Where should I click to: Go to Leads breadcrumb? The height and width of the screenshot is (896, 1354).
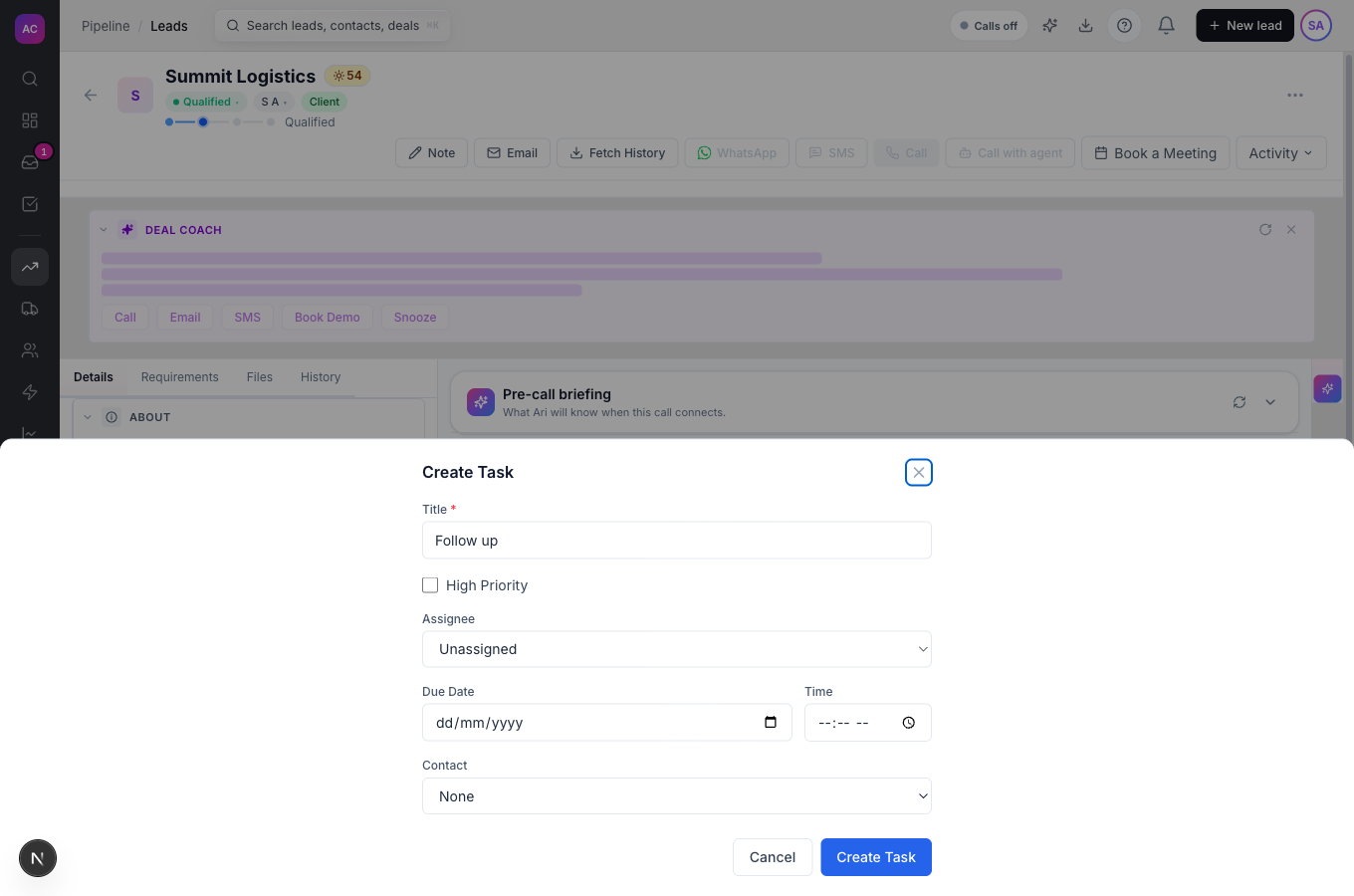tap(169, 26)
